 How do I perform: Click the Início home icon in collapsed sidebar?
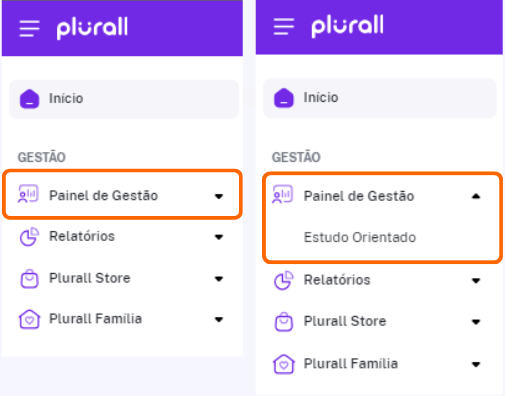(29, 99)
